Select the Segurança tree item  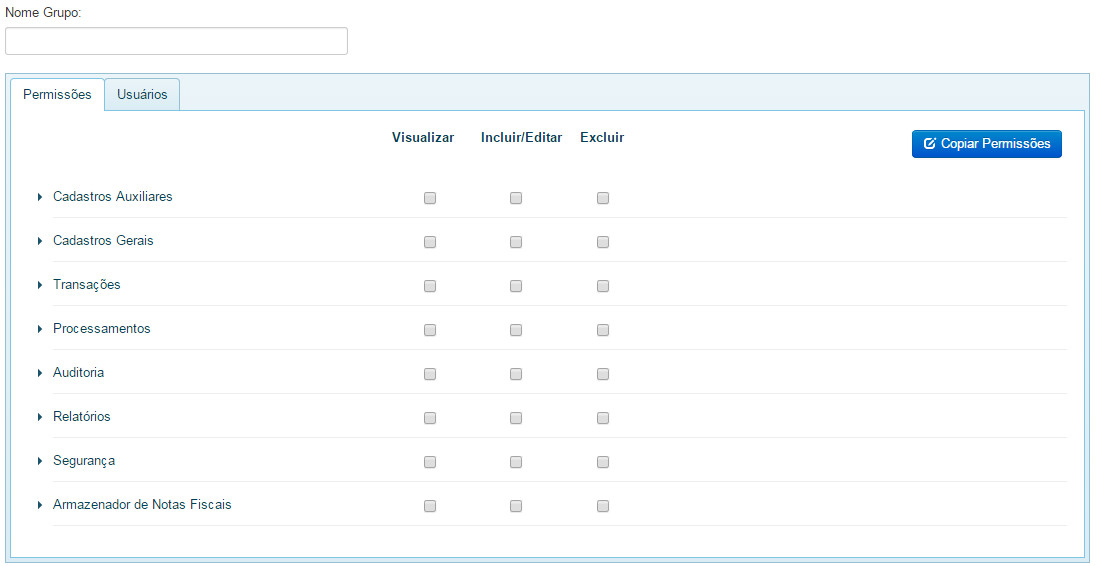pos(84,461)
